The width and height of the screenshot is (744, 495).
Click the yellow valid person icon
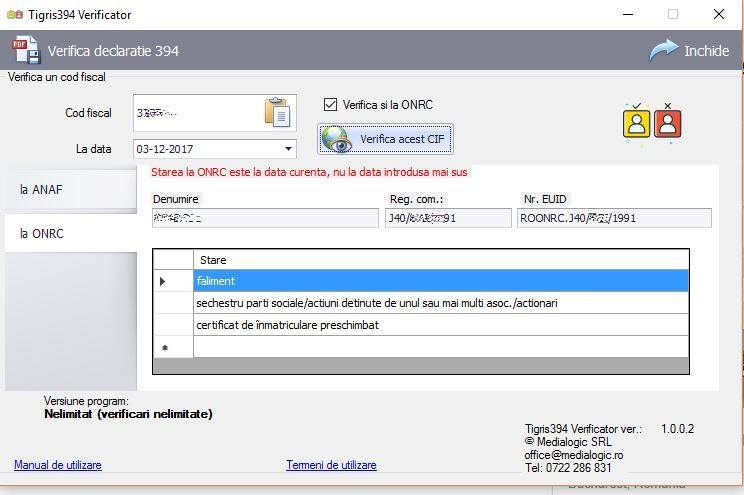pyautogui.click(x=636, y=123)
